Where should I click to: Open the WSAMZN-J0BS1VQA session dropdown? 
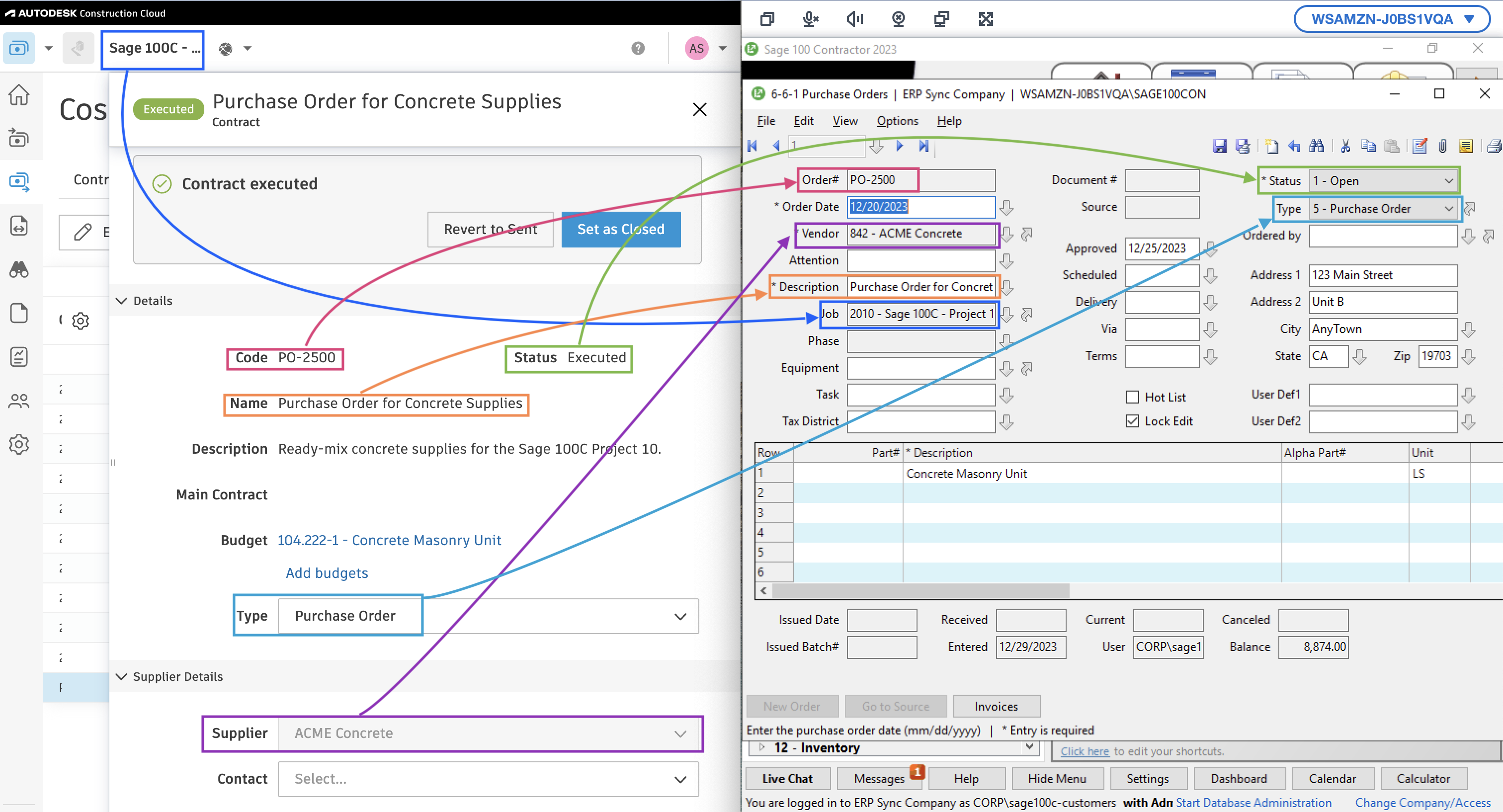(1392, 19)
